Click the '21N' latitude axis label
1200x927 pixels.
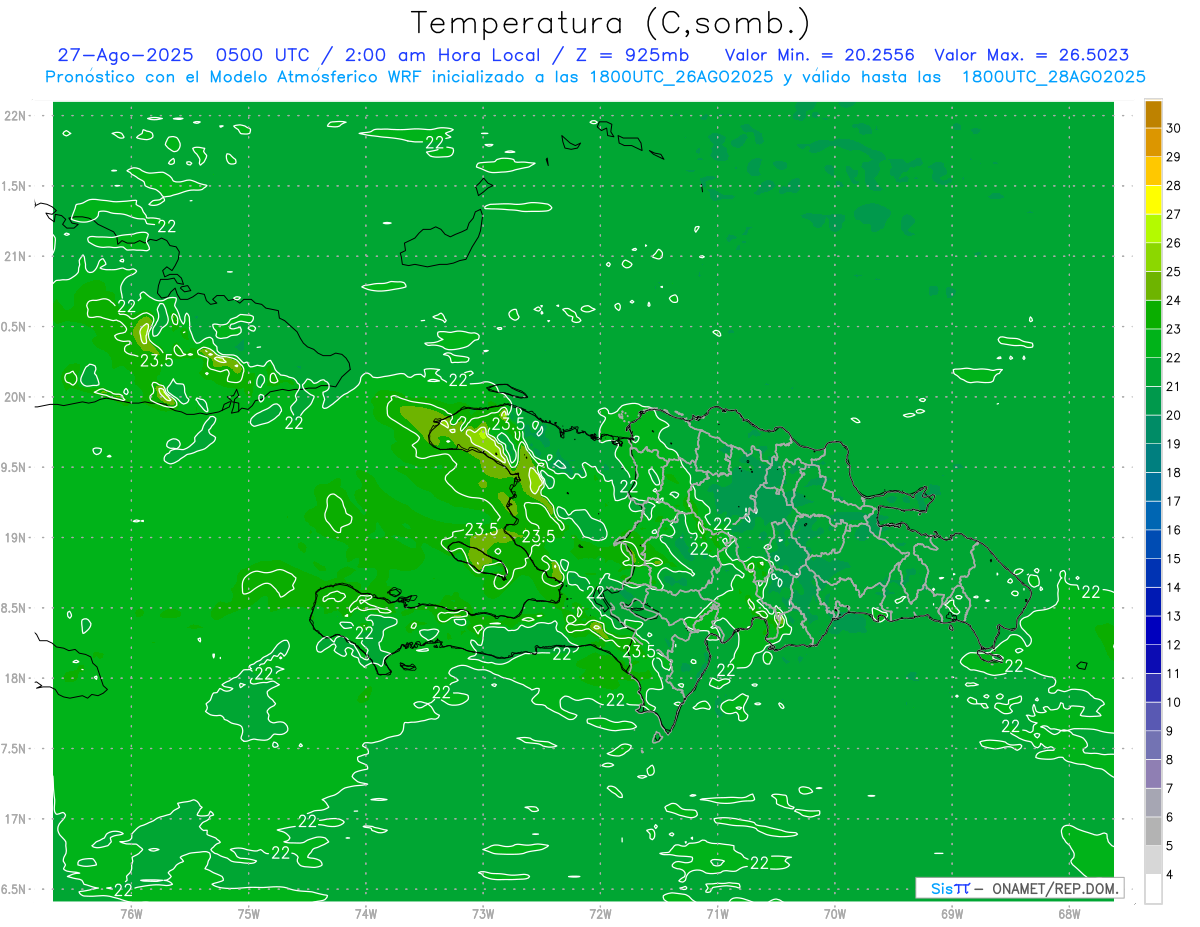click(17, 256)
